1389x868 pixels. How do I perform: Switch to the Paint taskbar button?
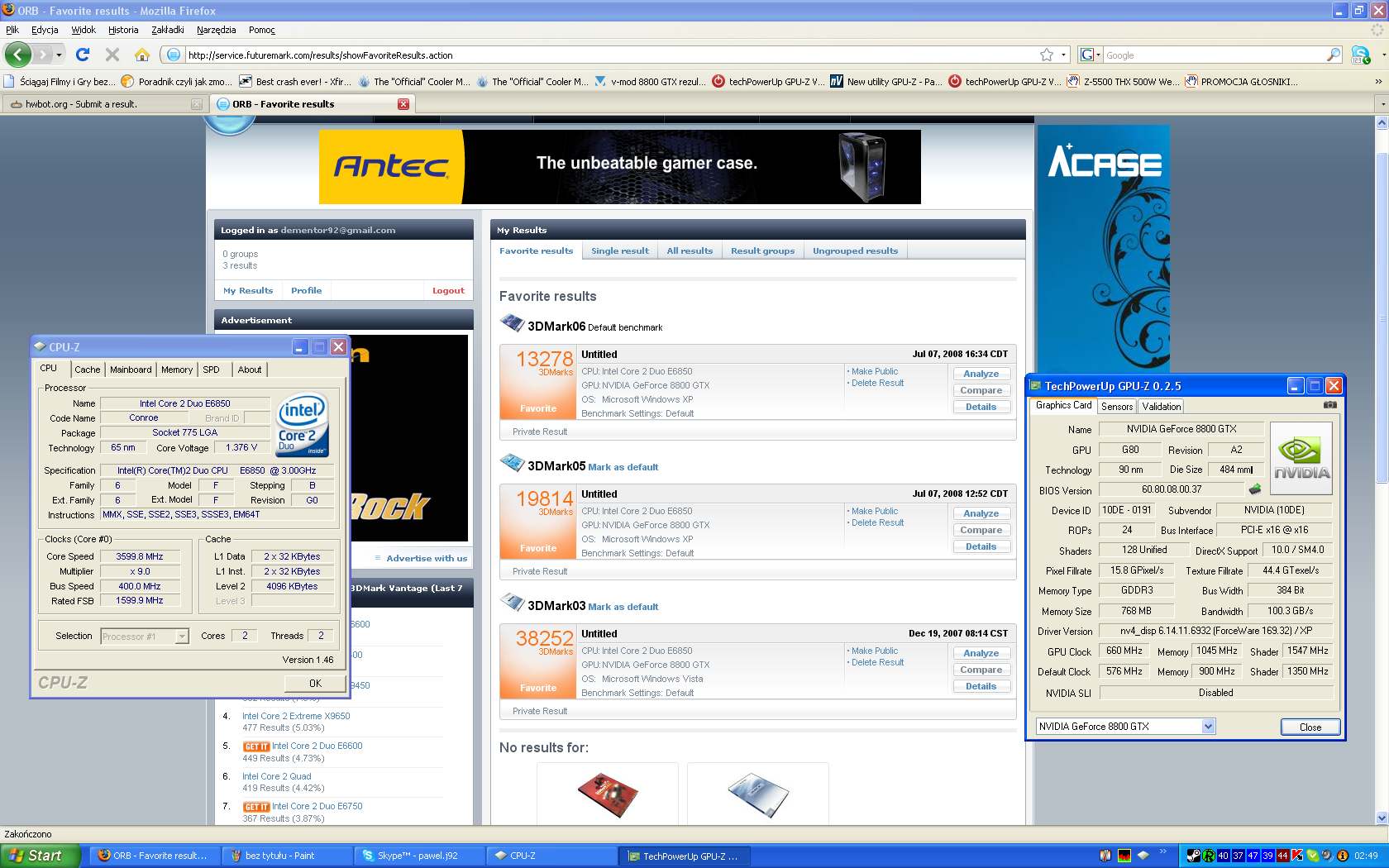tap(287, 856)
